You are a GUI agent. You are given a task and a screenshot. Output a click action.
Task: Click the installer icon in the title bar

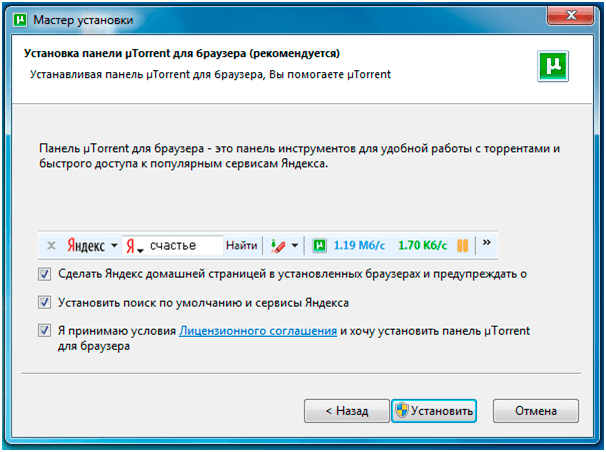[17, 16]
